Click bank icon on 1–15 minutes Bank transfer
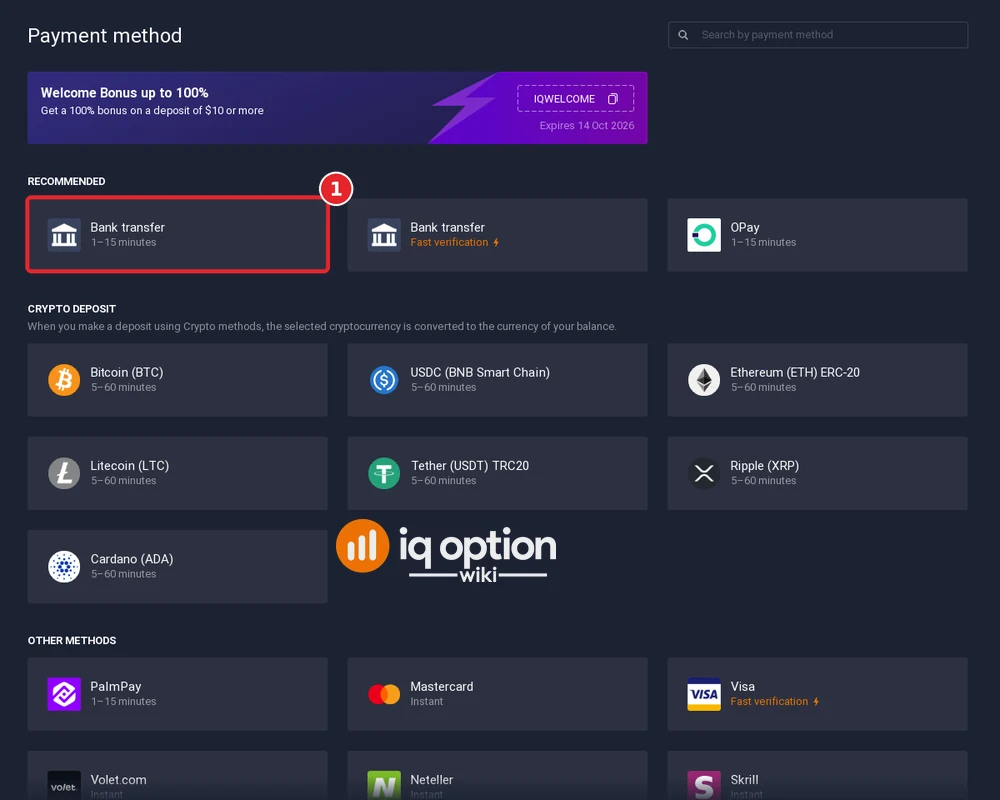The width and height of the screenshot is (1000, 800). pos(64,235)
